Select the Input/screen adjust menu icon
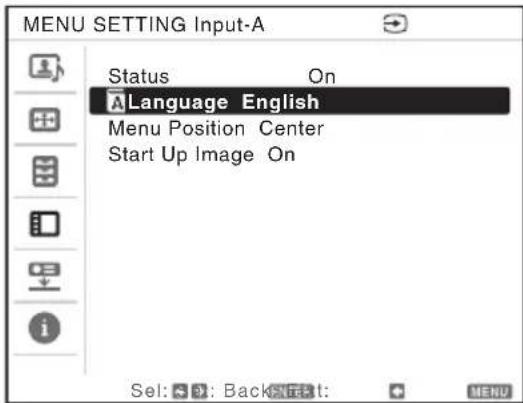This screenshot has width=523, height=403. [45, 120]
